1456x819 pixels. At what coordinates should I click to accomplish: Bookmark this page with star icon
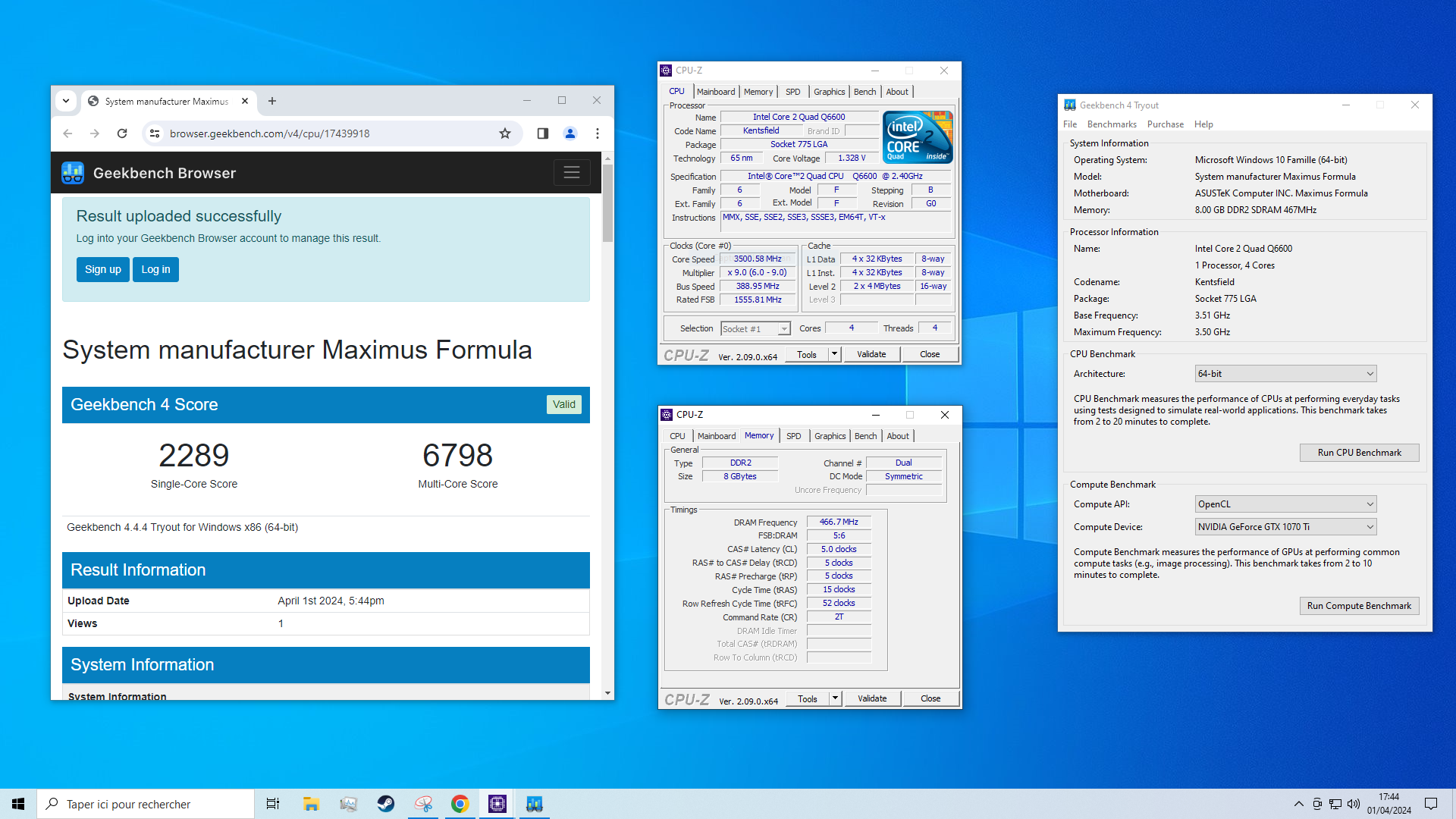[505, 133]
